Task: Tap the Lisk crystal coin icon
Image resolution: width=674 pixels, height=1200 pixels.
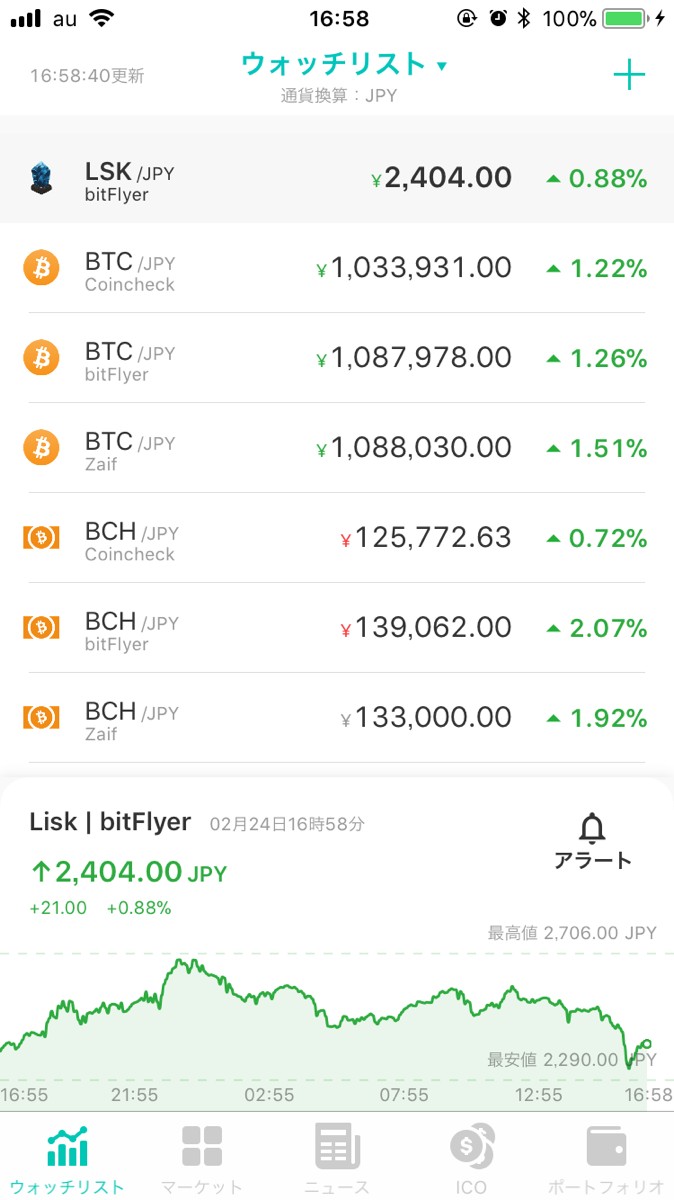Action: [41, 179]
